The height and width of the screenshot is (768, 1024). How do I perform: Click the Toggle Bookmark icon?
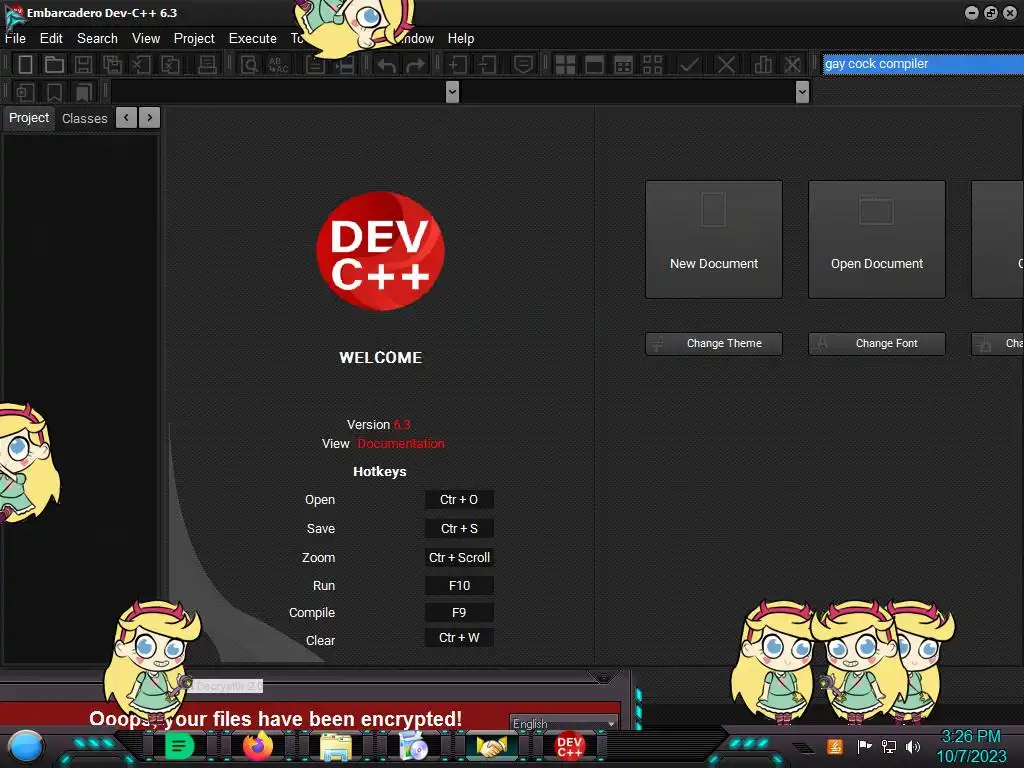coord(54,92)
